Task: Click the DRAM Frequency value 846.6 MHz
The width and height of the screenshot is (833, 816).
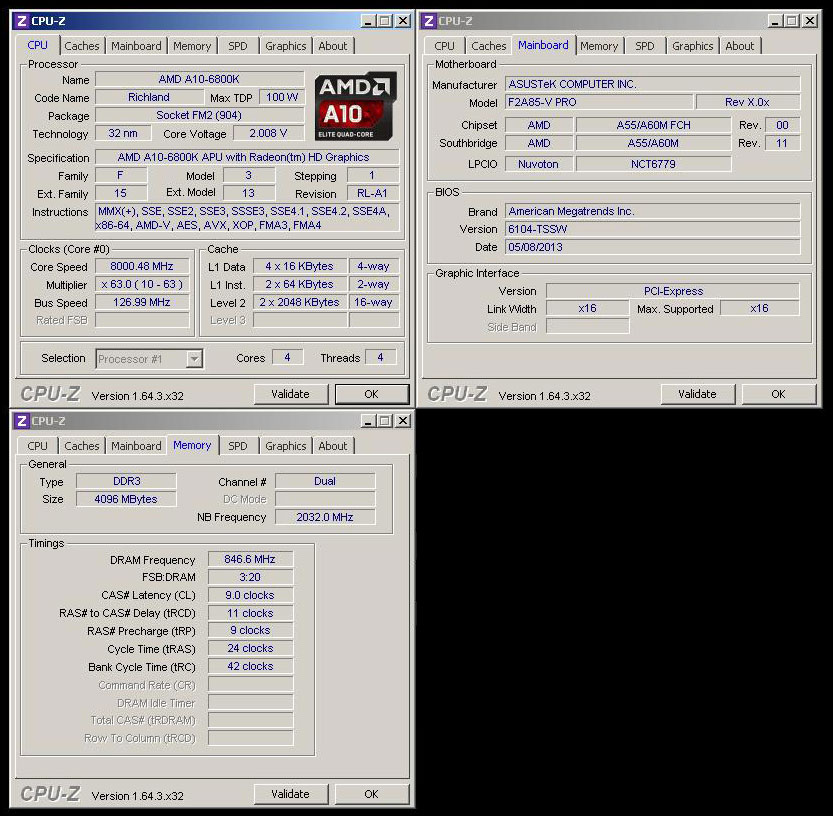Action: click(250, 559)
